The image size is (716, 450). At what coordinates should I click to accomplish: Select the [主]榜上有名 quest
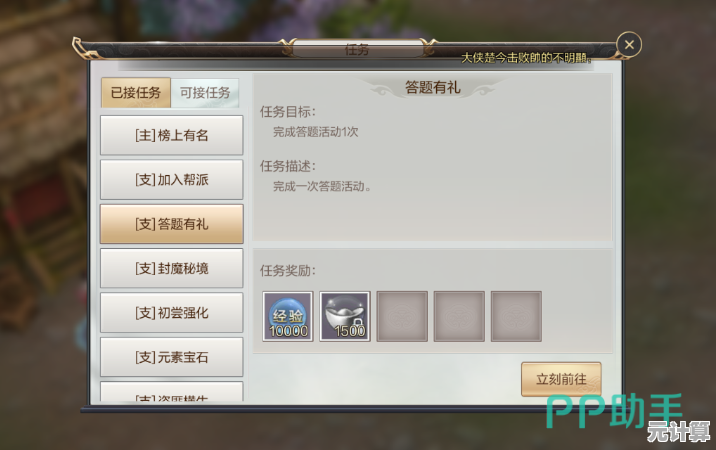point(171,135)
